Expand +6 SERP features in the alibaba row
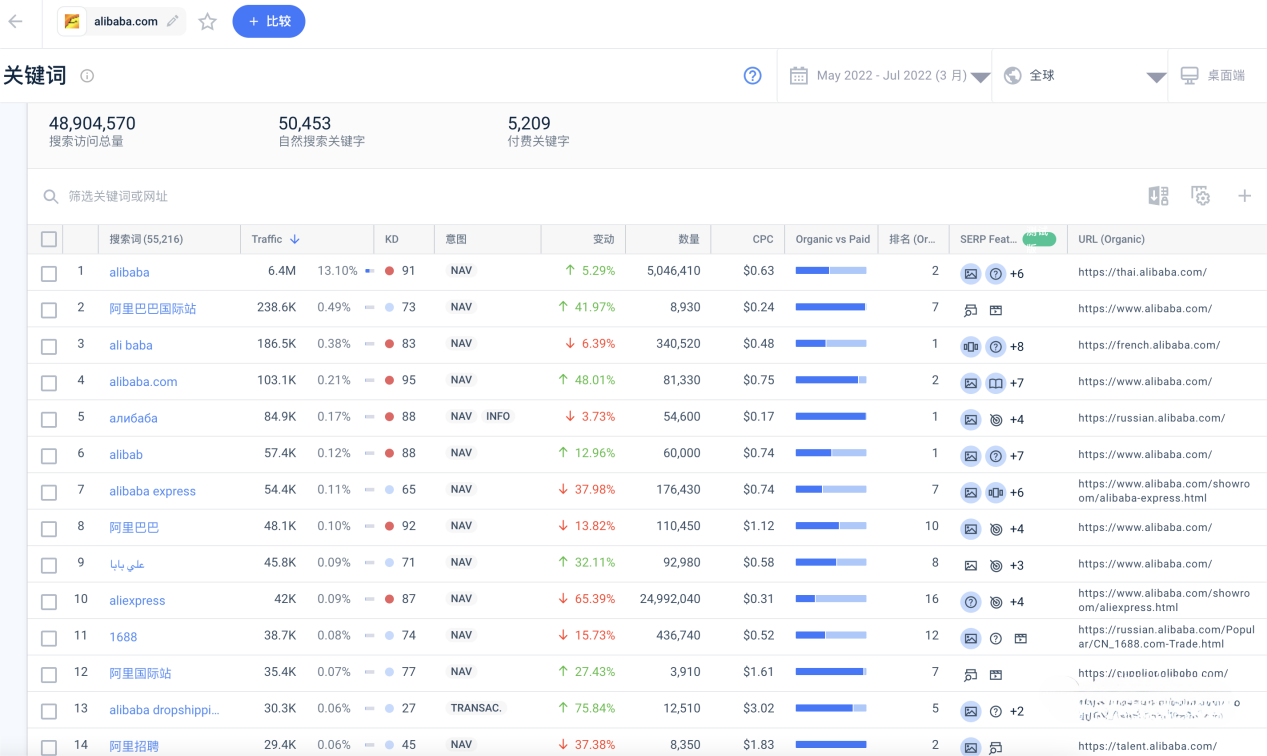1267x756 pixels. tap(1016, 274)
